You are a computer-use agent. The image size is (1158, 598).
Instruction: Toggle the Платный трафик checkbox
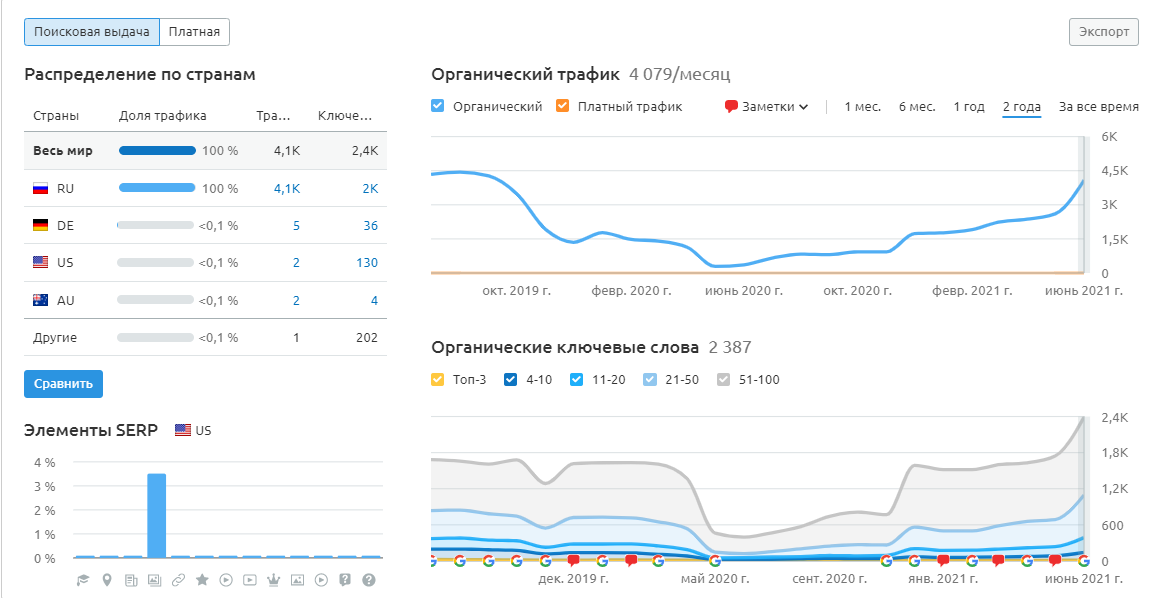(562, 106)
